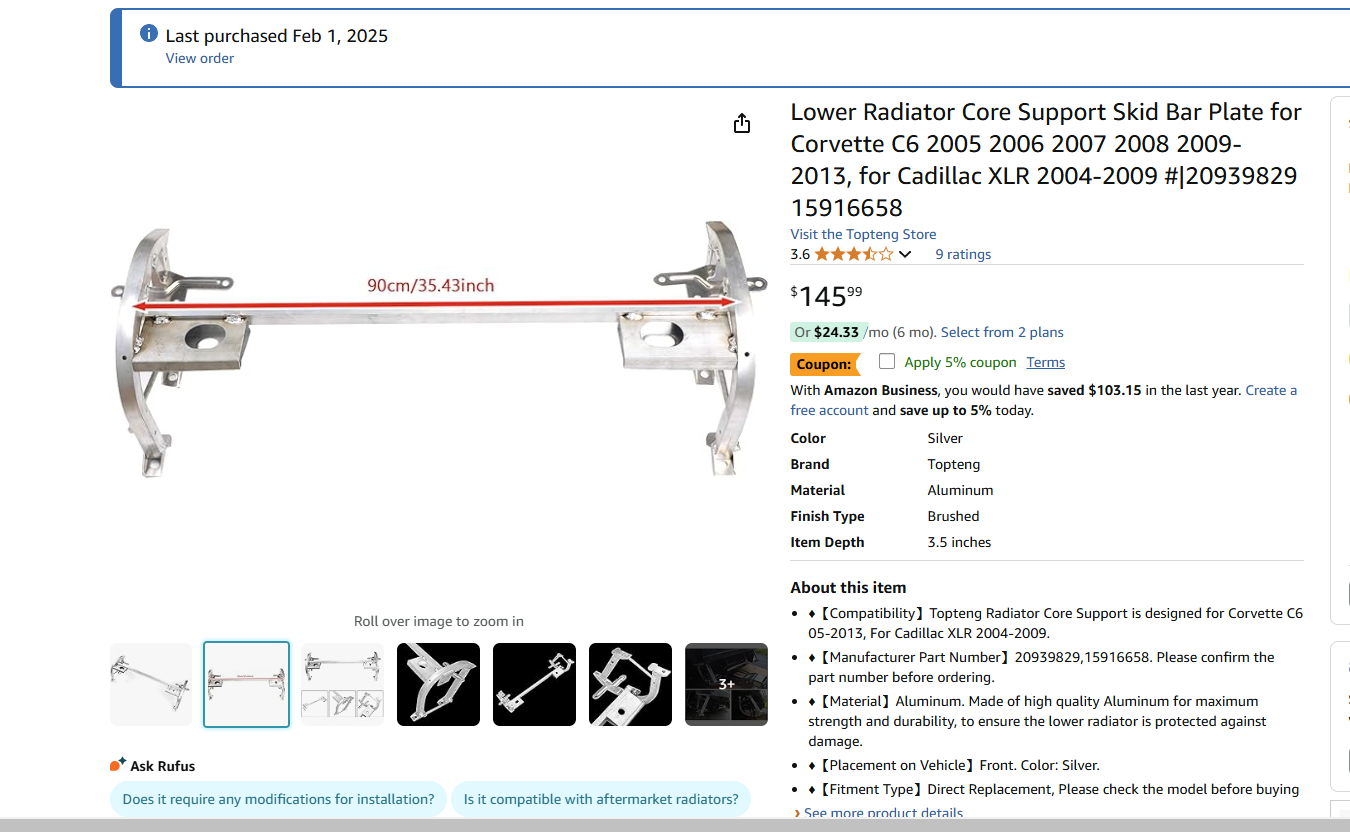This screenshot has height=832, width=1350.
Task: Select the first product thumbnail
Action: [x=150, y=684]
